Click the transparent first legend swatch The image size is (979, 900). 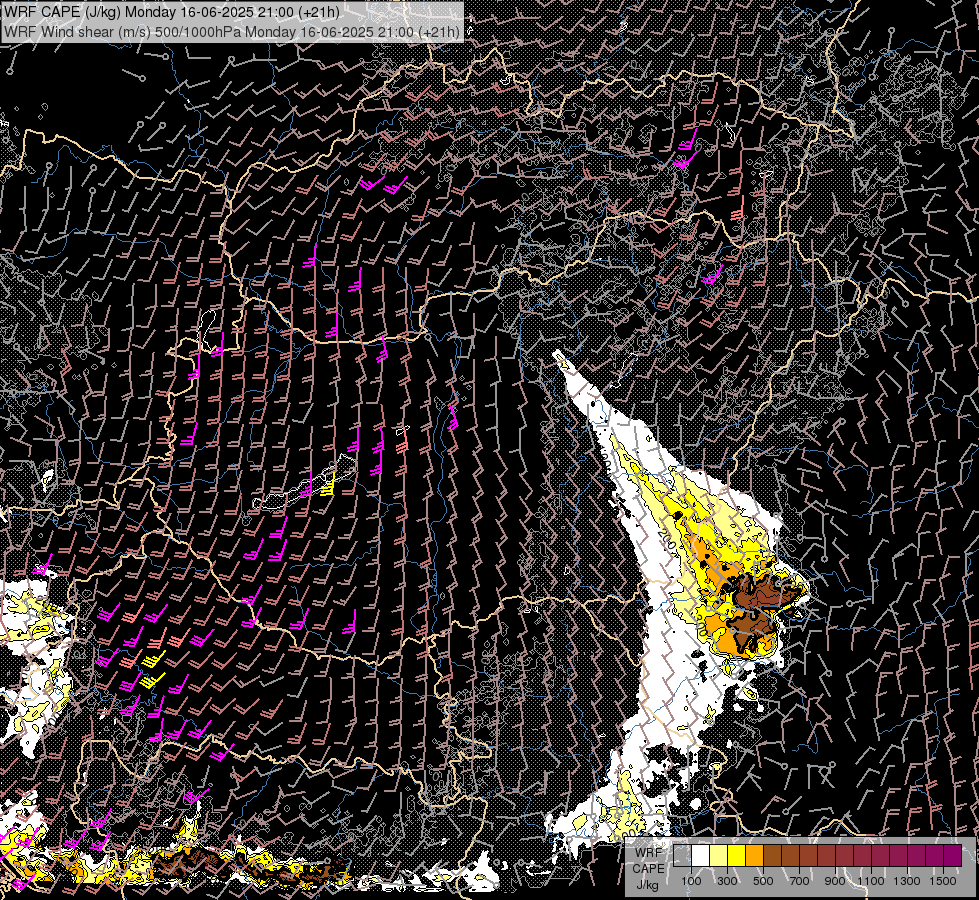pos(682,856)
